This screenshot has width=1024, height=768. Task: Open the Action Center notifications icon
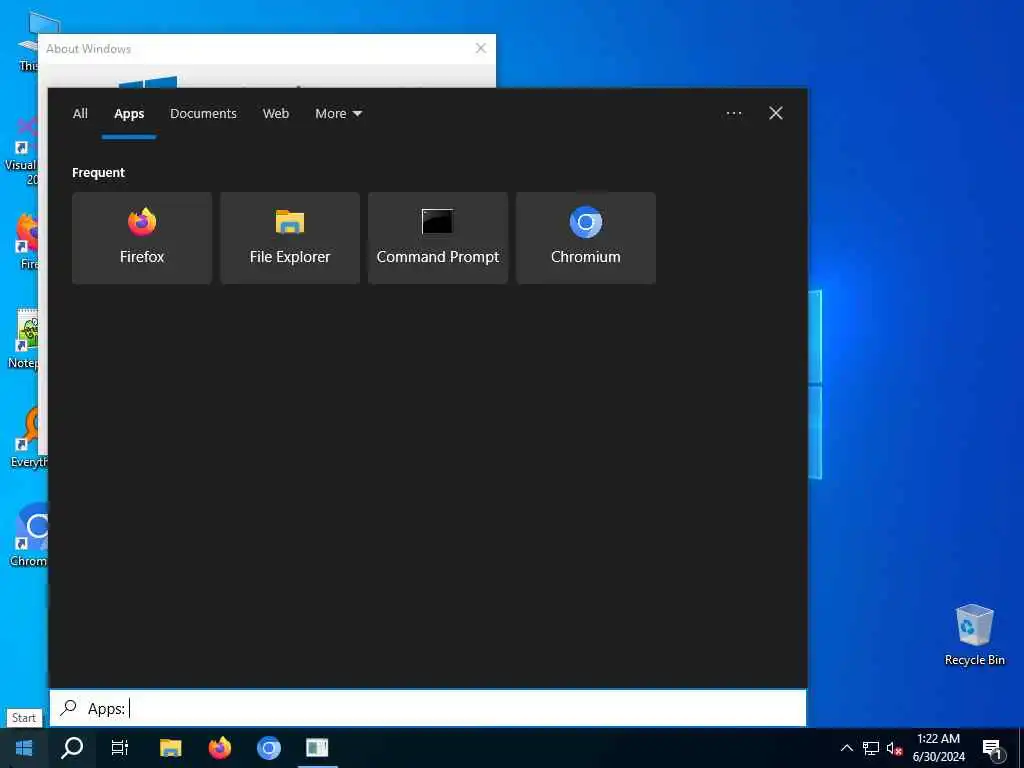tap(991, 748)
